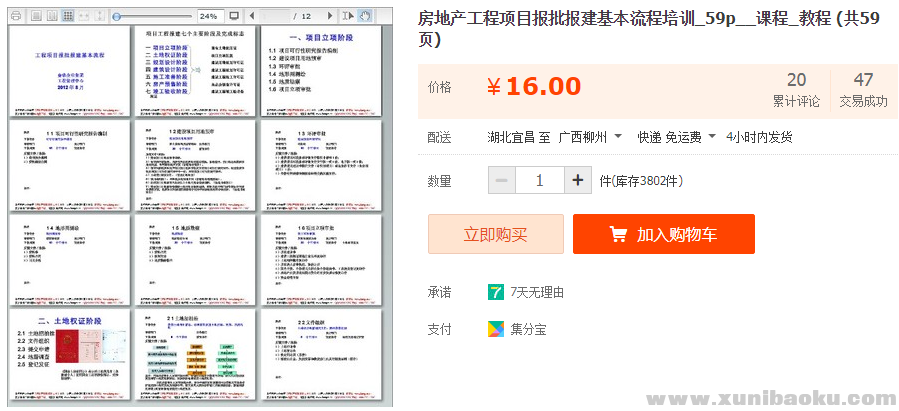
Task: Click the print icon in viewer toolbar
Action: click(x=15, y=17)
